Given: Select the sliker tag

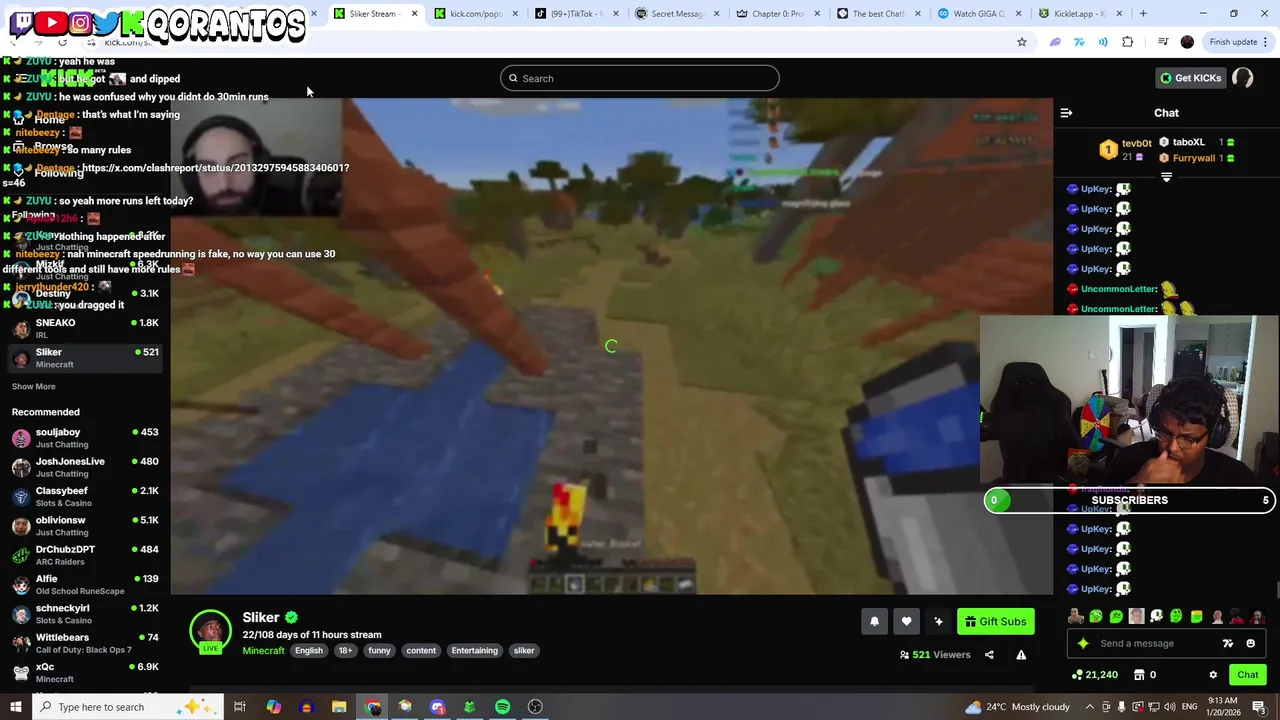Looking at the screenshot, I should tap(524, 651).
